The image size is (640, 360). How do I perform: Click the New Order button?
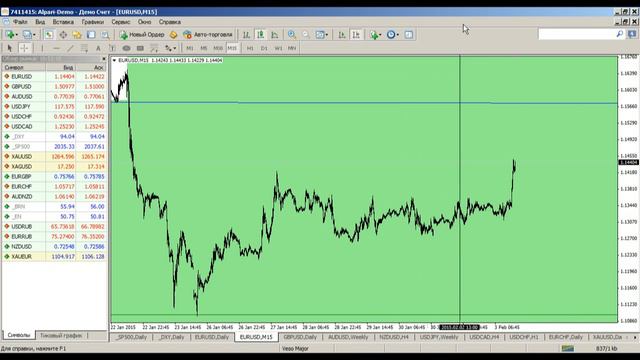(x=142, y=35)
